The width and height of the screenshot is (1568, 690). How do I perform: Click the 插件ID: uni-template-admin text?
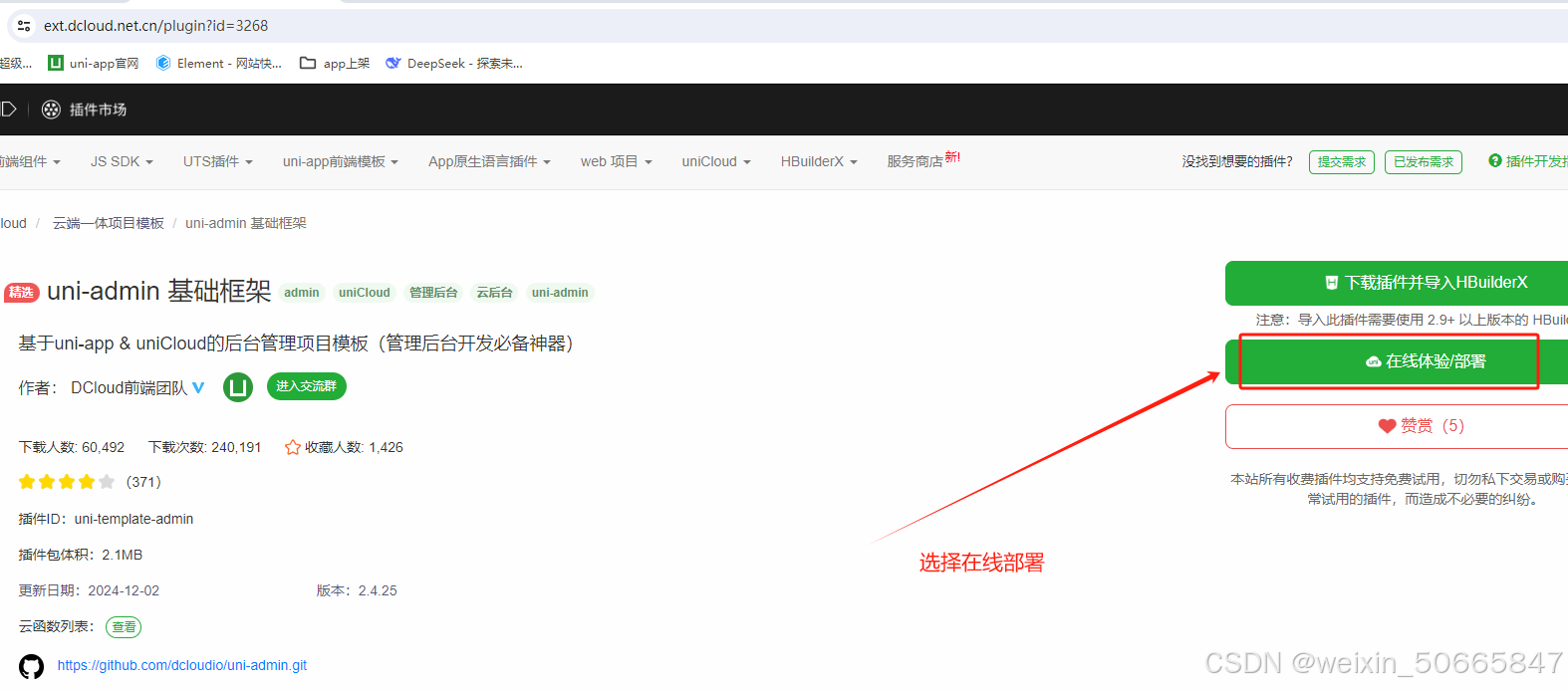pos(106,519)
